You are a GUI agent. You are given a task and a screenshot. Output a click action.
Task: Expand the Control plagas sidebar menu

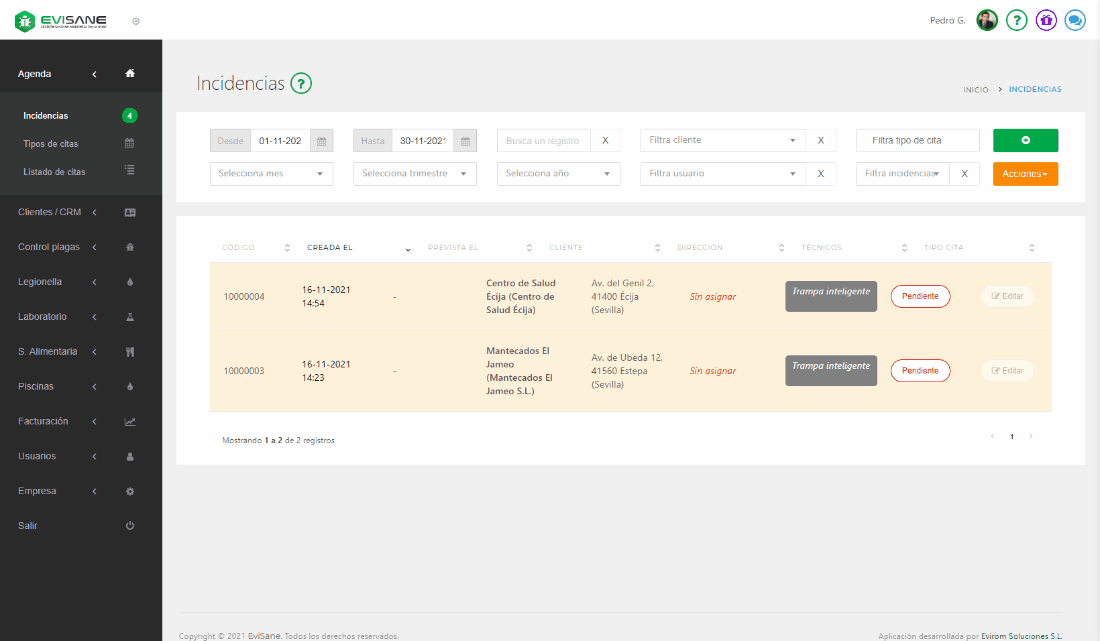[x=56, y=247]
